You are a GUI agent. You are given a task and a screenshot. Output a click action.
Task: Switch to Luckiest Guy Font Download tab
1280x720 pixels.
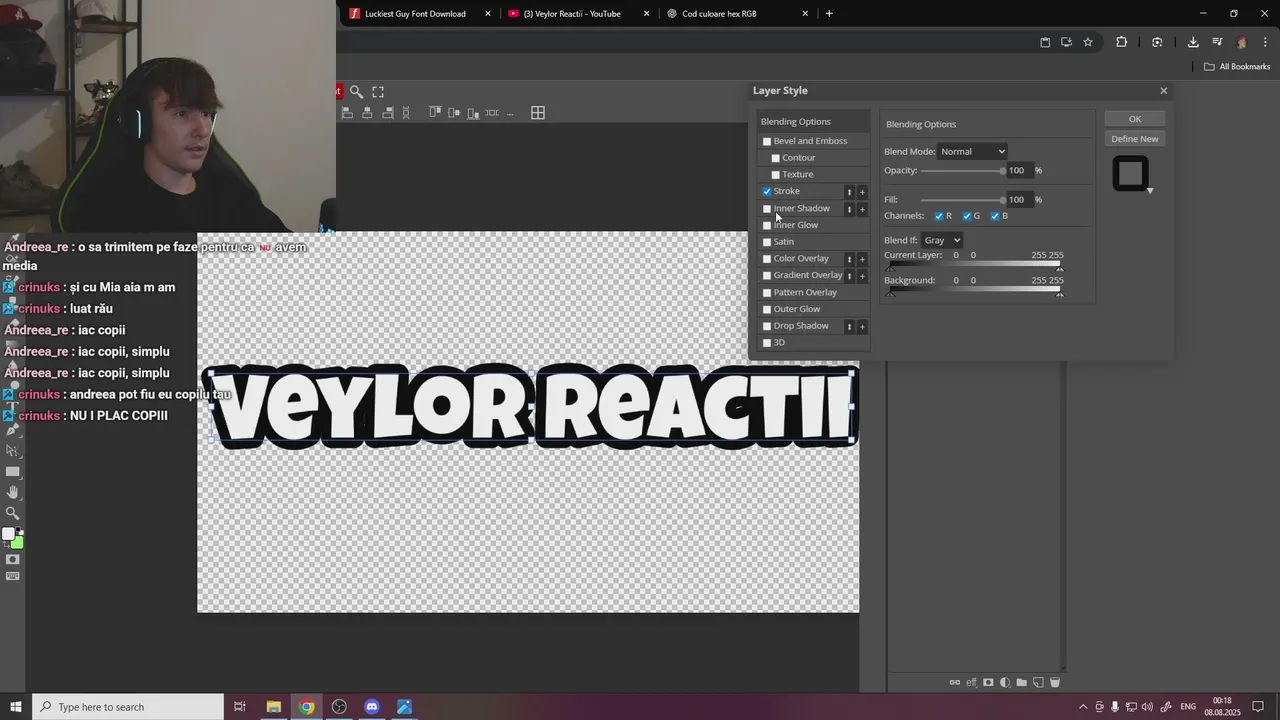point(418,14)
